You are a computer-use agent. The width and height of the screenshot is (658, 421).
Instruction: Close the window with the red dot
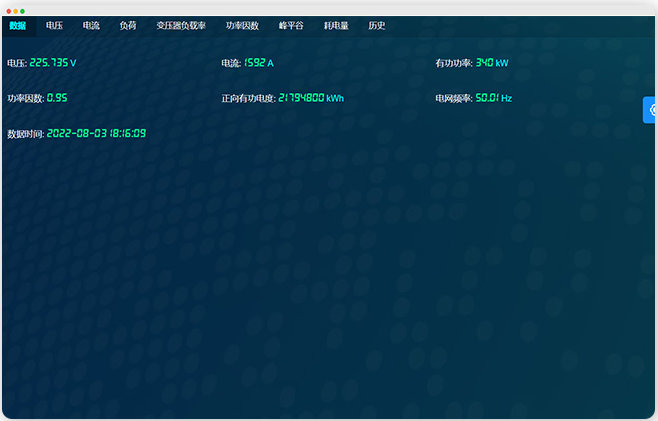[x=10, y=10]
